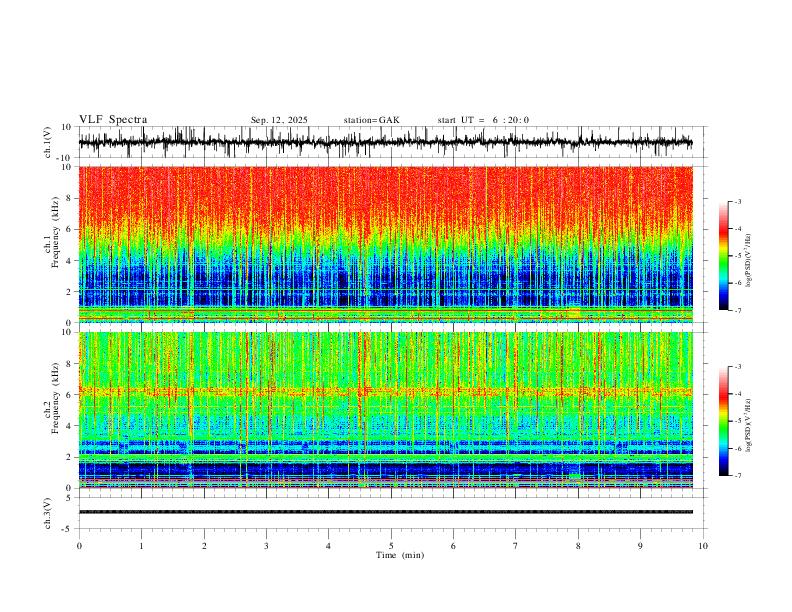Image resolution: width=792 pixels, height=612 pixels.
Task: Click the ch.2 spectrogram panel
Action: coord(385,410)
